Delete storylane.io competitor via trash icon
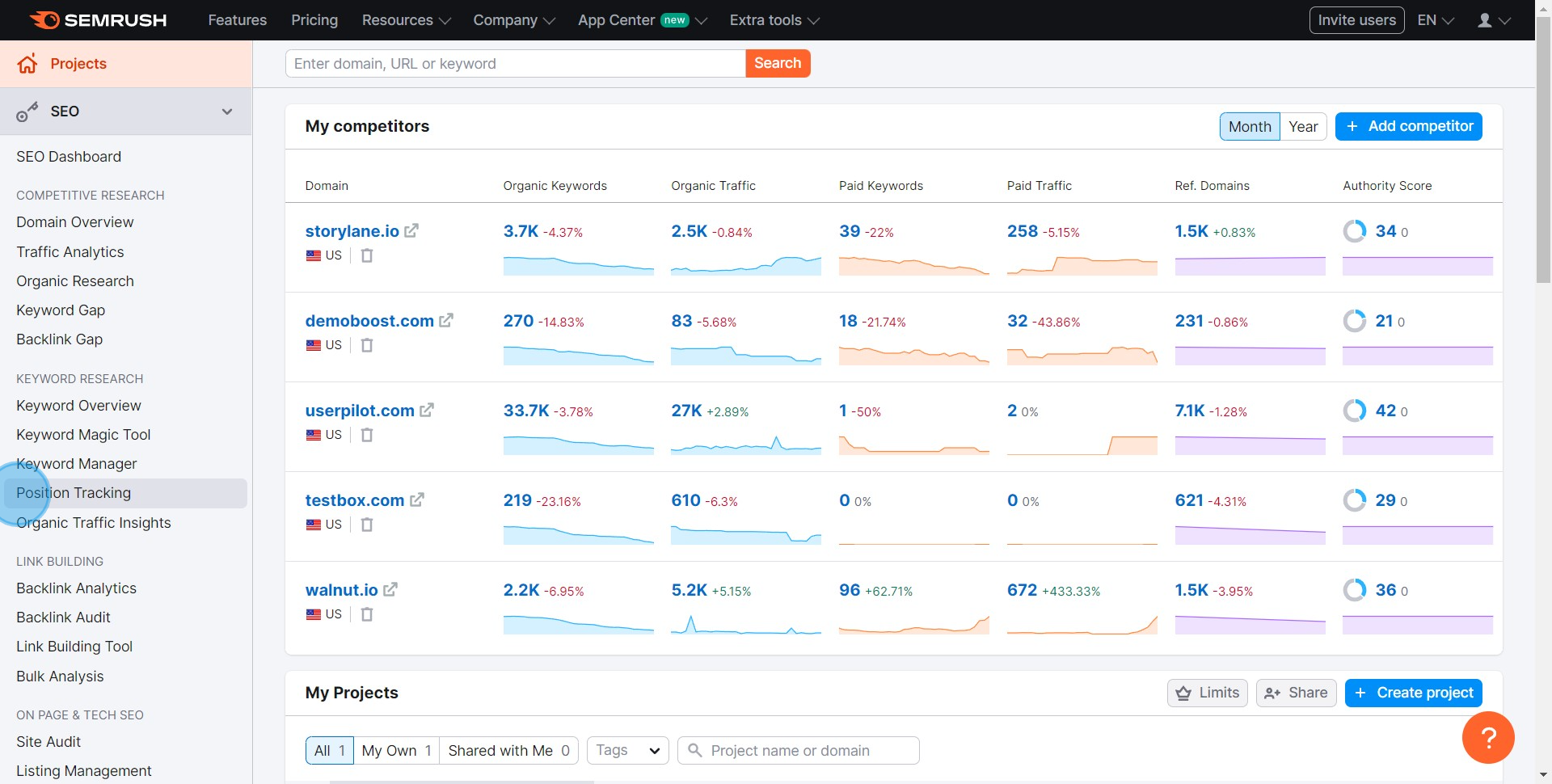The image size is (1552, 784). tap(367, 255)
